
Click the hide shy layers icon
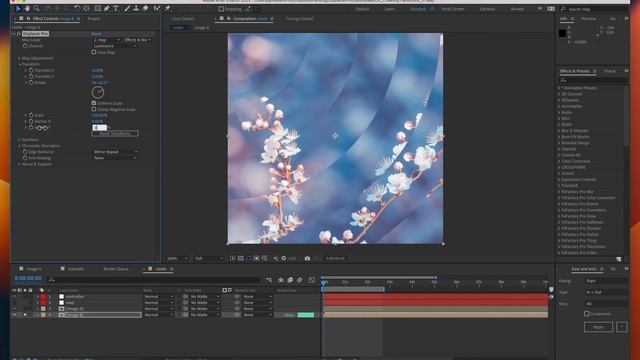(x=281, y=280)
